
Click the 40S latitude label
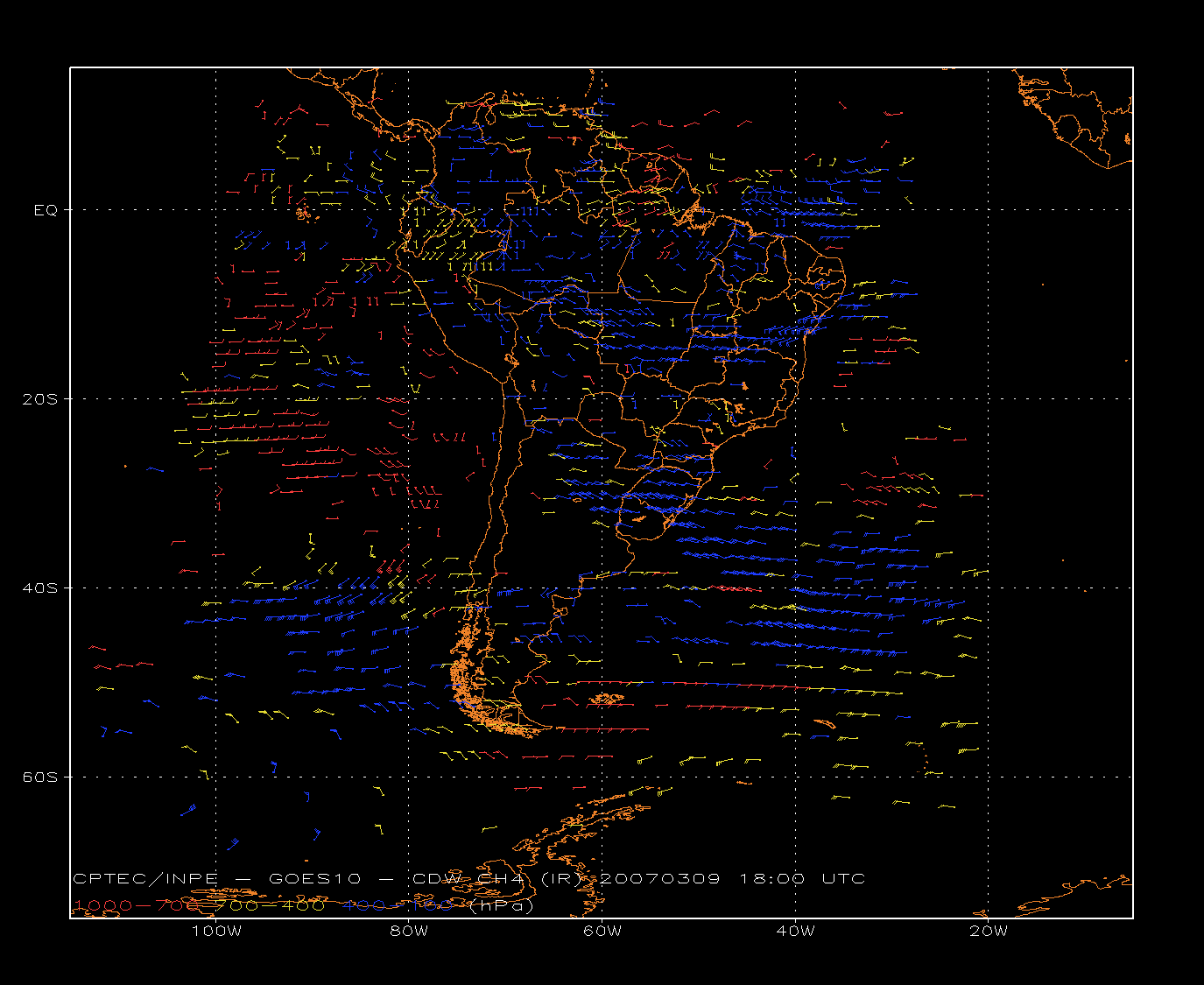coord(39,588)
